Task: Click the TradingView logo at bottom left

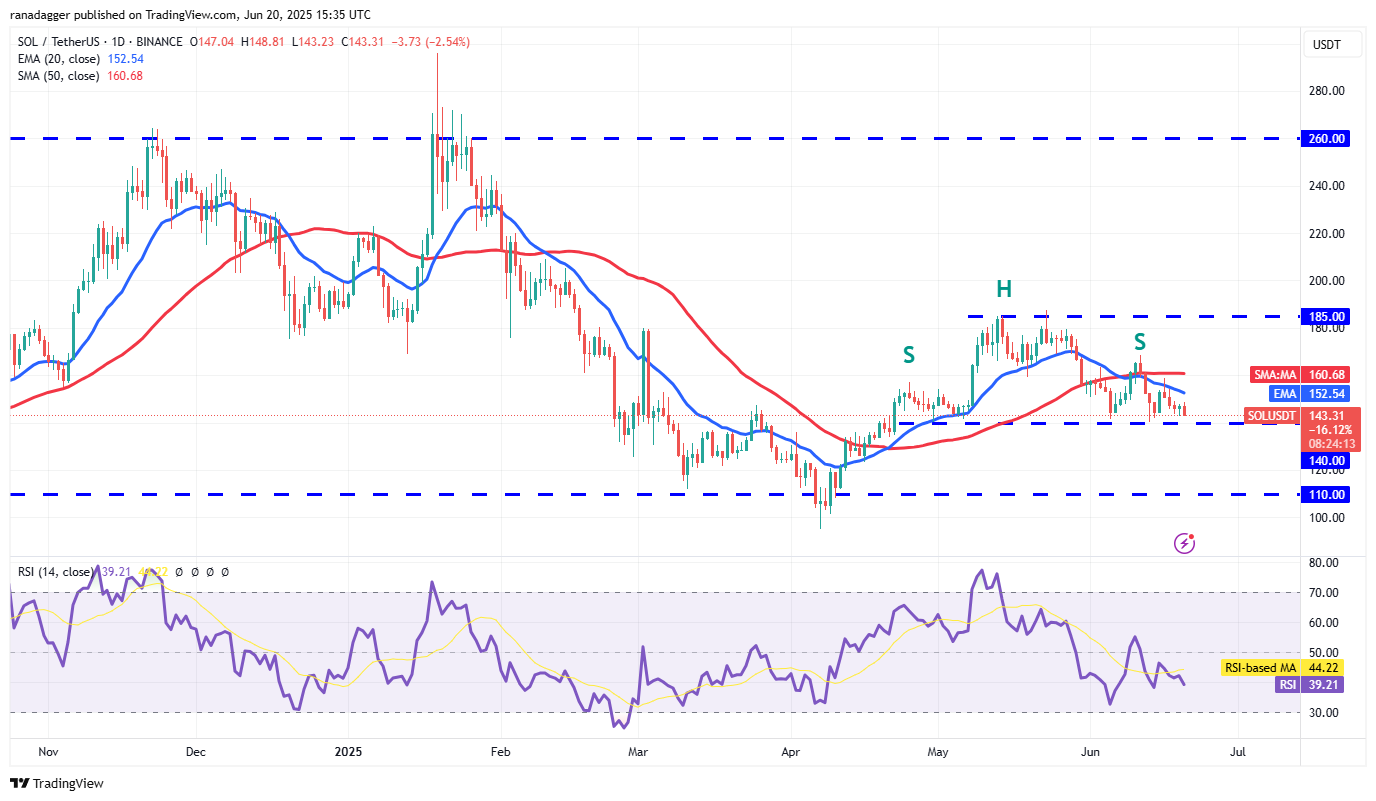Action: 57,783
